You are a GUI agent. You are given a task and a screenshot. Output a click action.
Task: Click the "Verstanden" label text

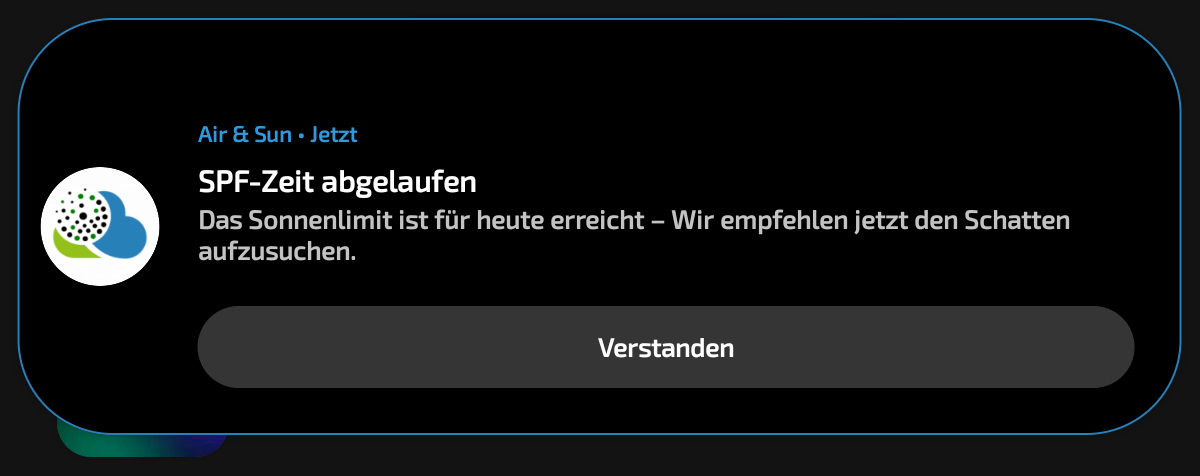pyautogui.click(x=666, y=347)
